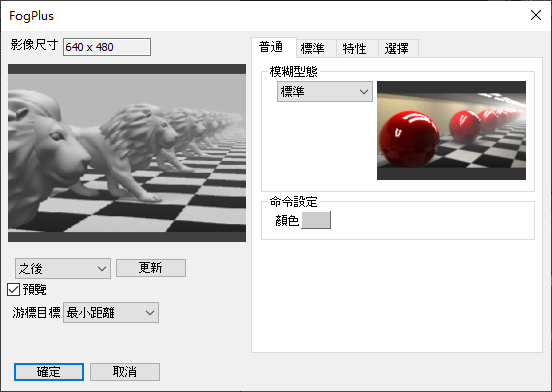Cancel using the 取消 button
This screenshot has width=552, height=392.
(125, 372)
